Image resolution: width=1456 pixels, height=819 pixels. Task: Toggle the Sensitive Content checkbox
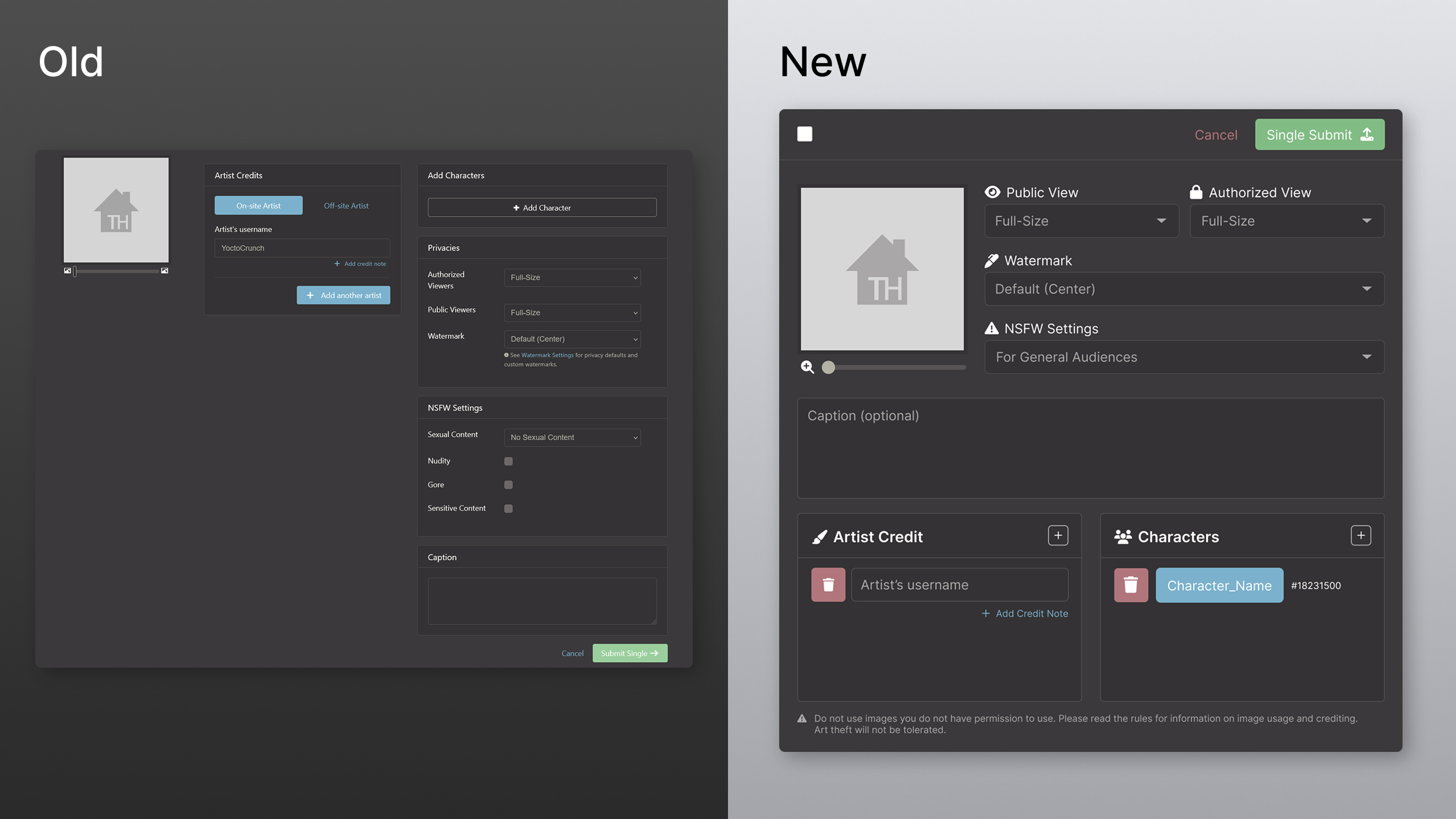(x=508, y=508)
